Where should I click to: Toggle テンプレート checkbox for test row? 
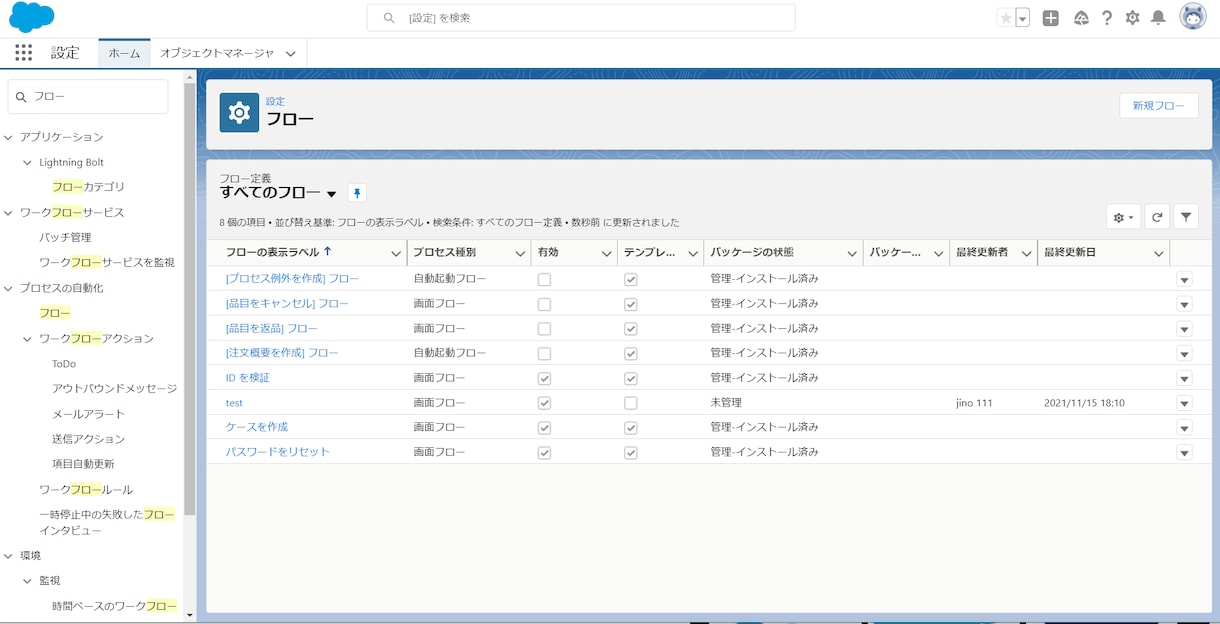[630, 403]
